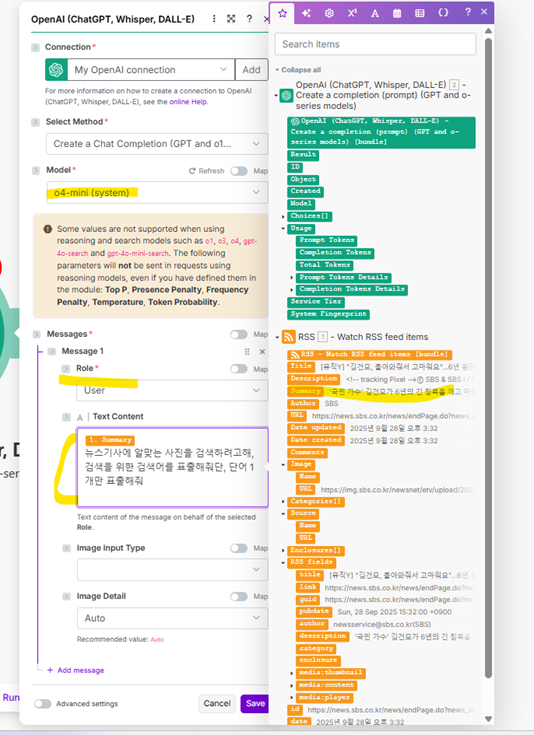Toggle the Map switch for Role
Screen dimensions: 534x735
[x=239, y=369]
